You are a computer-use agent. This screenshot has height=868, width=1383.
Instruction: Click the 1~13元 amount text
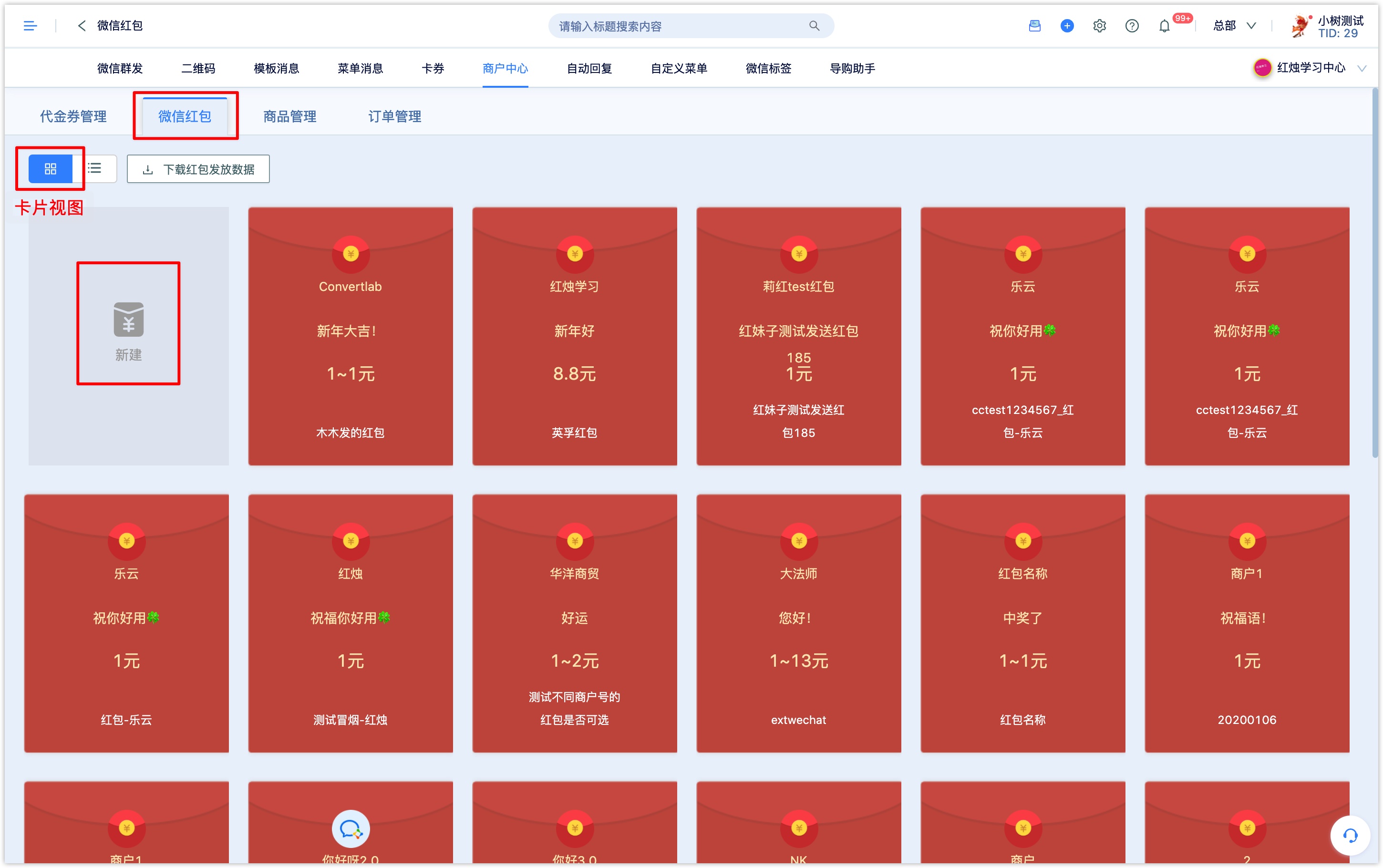coord(799,661)
